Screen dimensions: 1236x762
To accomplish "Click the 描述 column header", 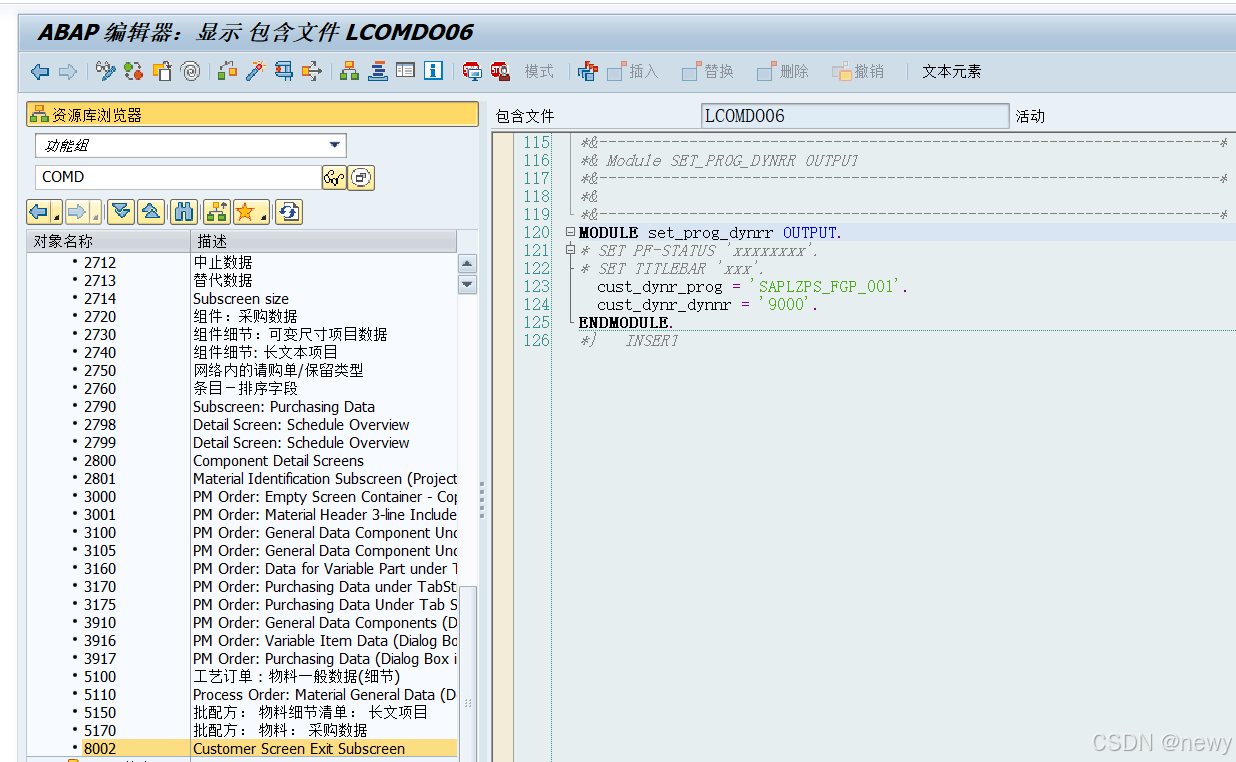I will click(323, 241).
